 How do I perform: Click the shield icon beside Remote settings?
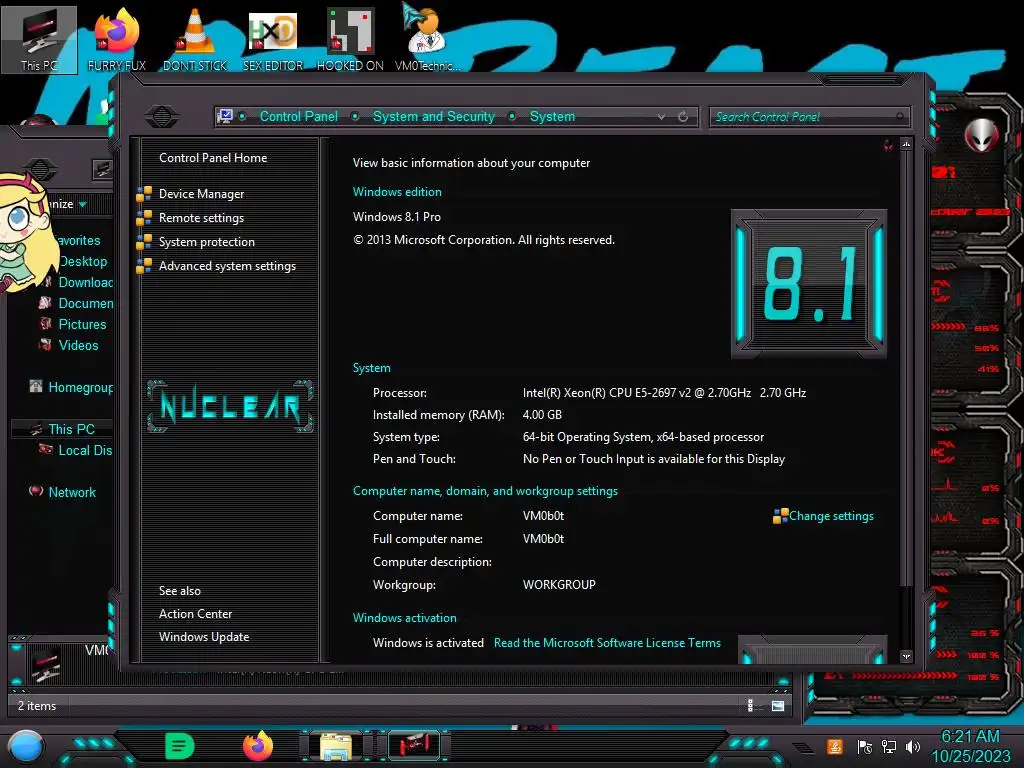pos(144,217)
